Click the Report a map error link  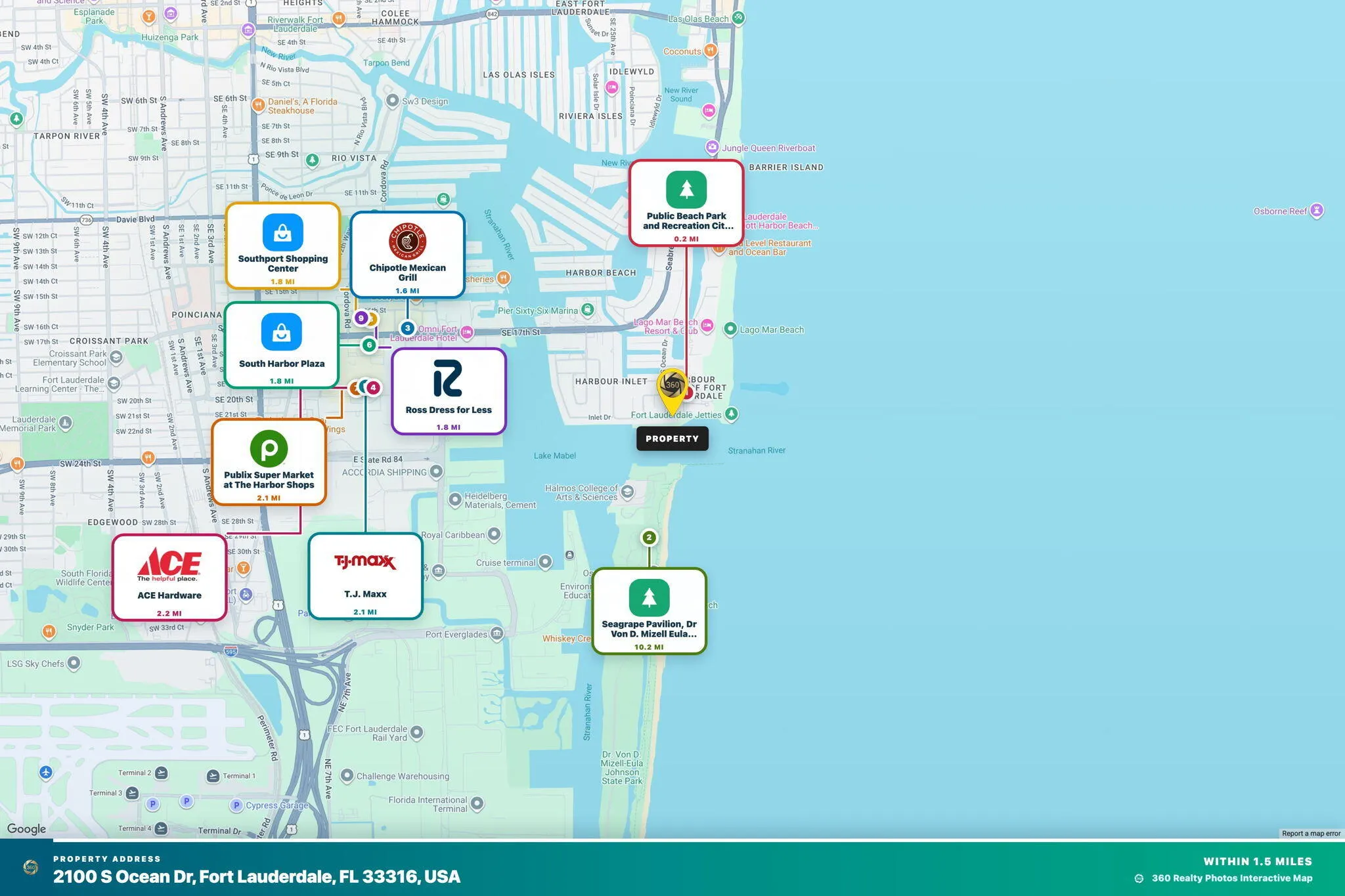[x=1311, y=834]
